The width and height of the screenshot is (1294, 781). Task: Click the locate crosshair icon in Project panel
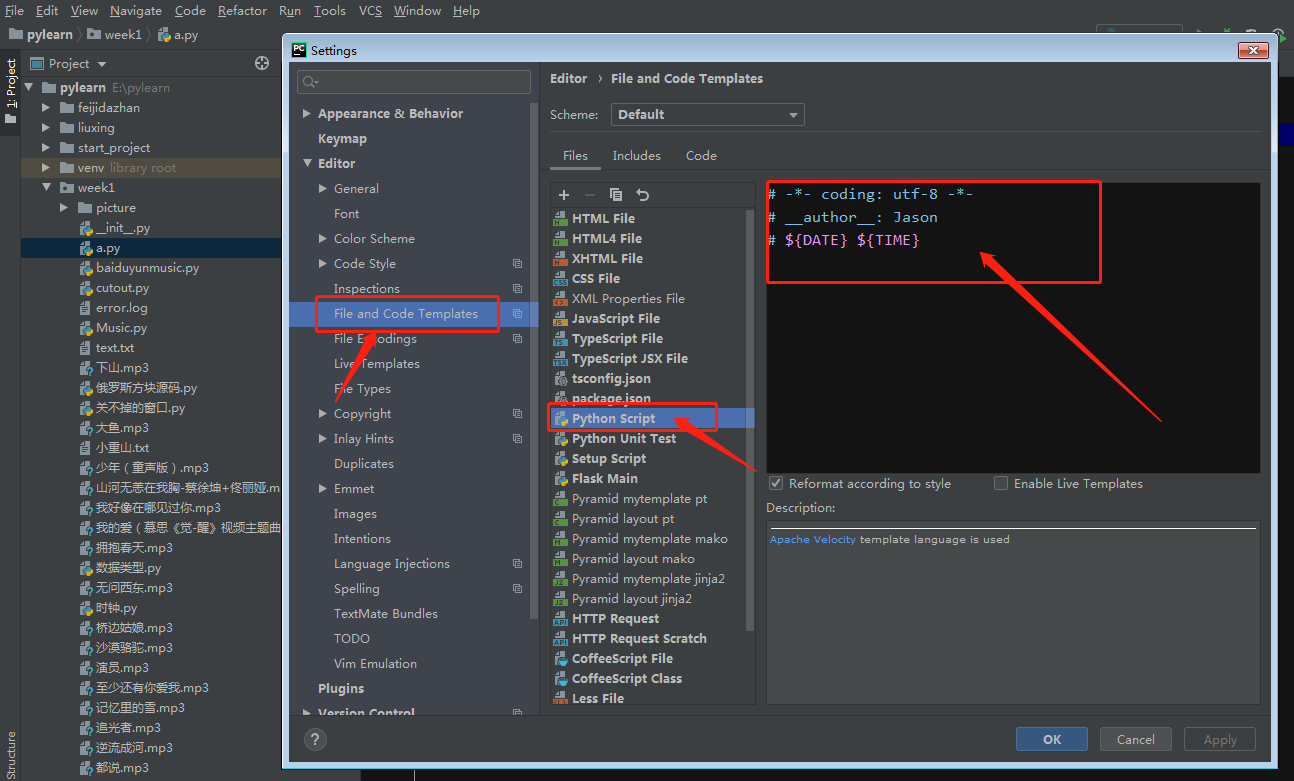coord(262,63)
